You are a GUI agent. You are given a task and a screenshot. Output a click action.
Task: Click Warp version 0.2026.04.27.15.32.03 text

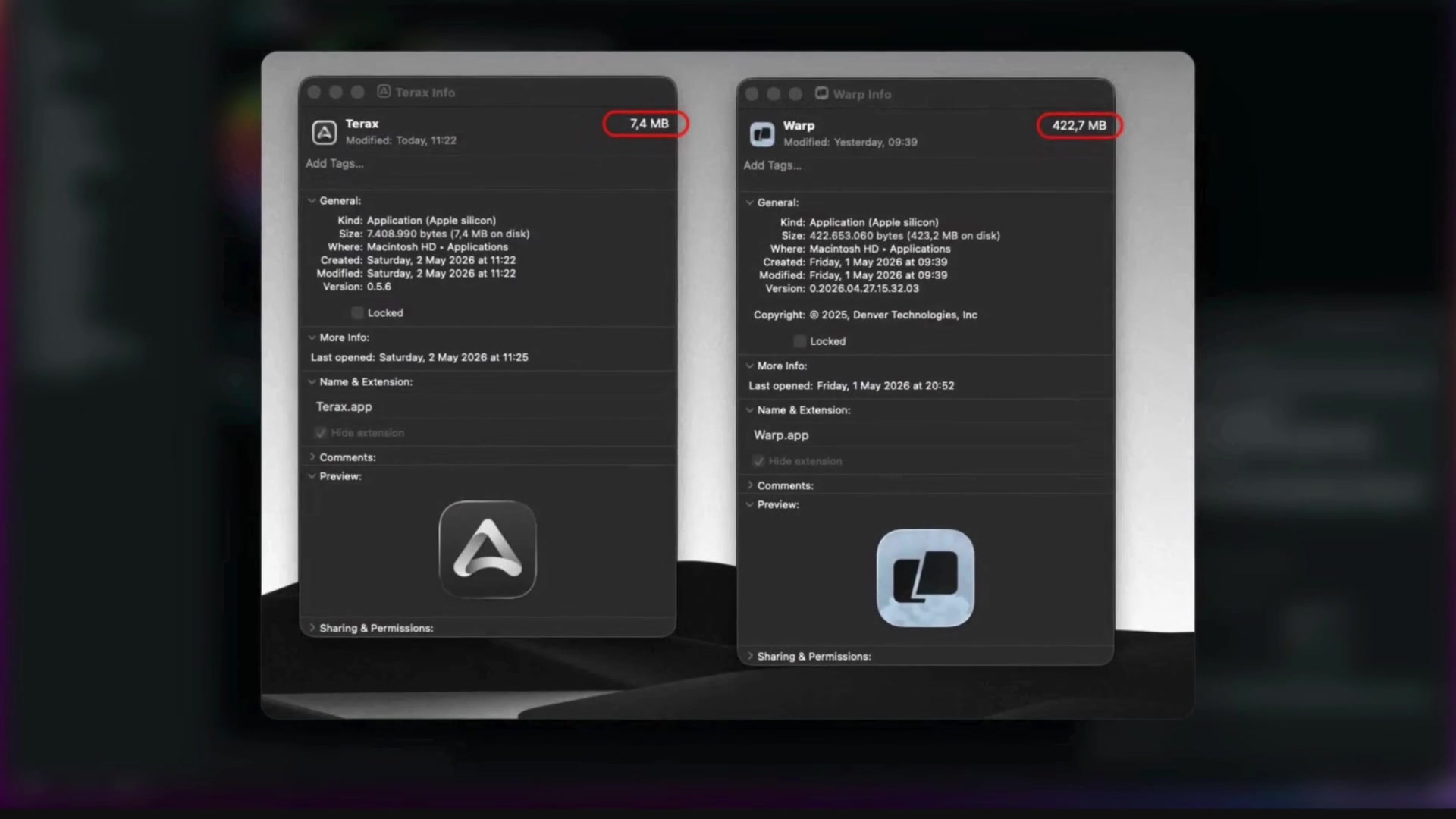pyautogui.click(x=864, y=289)
